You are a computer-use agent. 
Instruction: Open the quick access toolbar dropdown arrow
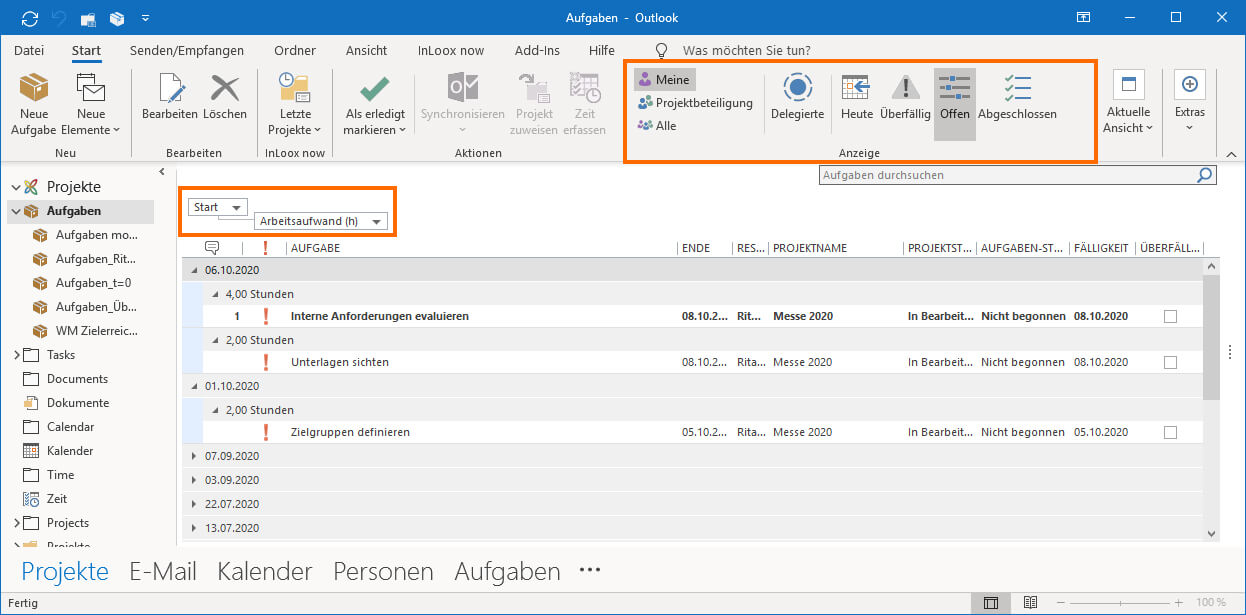click(146, 18)
